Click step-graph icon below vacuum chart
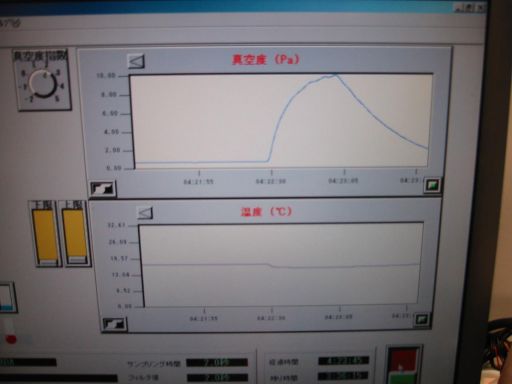 (x=103, y=189)
